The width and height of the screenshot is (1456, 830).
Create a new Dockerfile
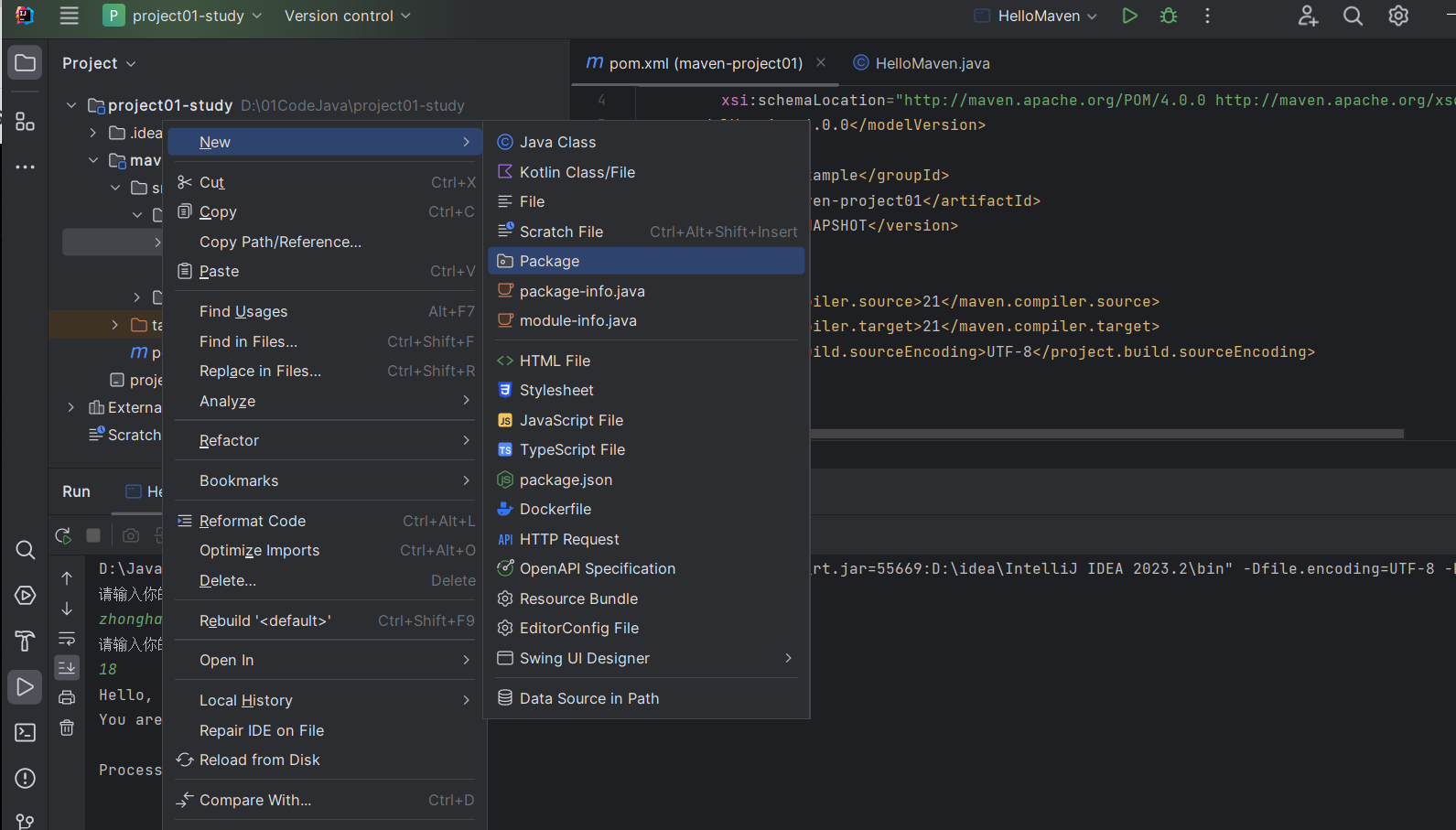(646, 509)
